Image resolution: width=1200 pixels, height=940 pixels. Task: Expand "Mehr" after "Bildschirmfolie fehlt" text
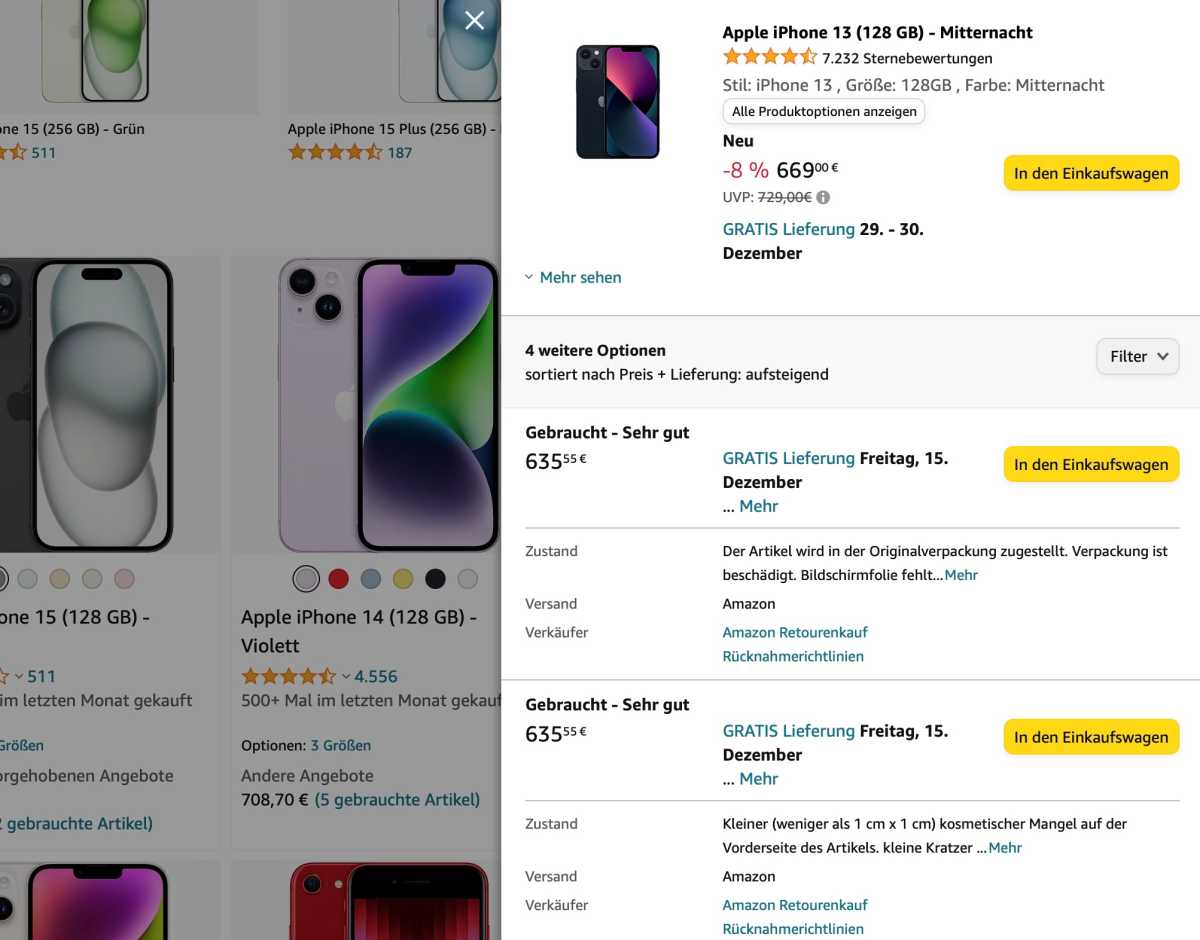[961, 575]
